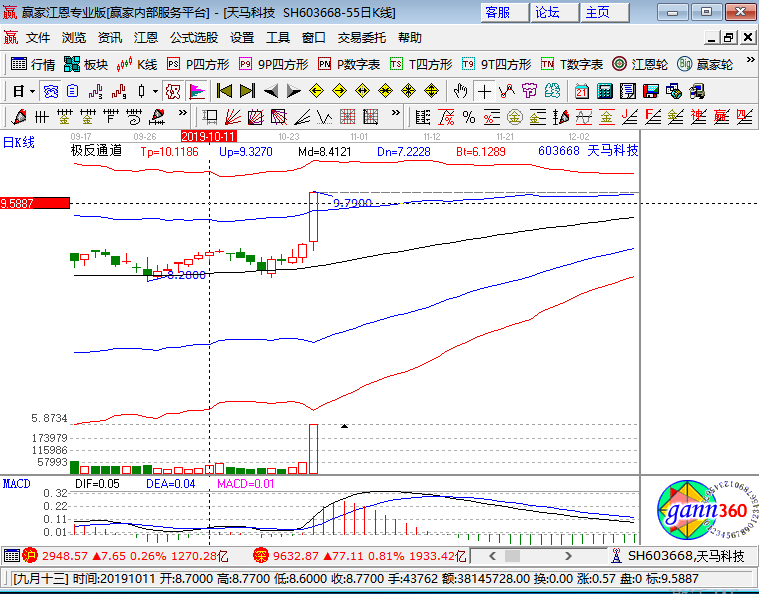Open the 浏览 menu
Viewport: 759px width, 594px height.
(74, 38)
